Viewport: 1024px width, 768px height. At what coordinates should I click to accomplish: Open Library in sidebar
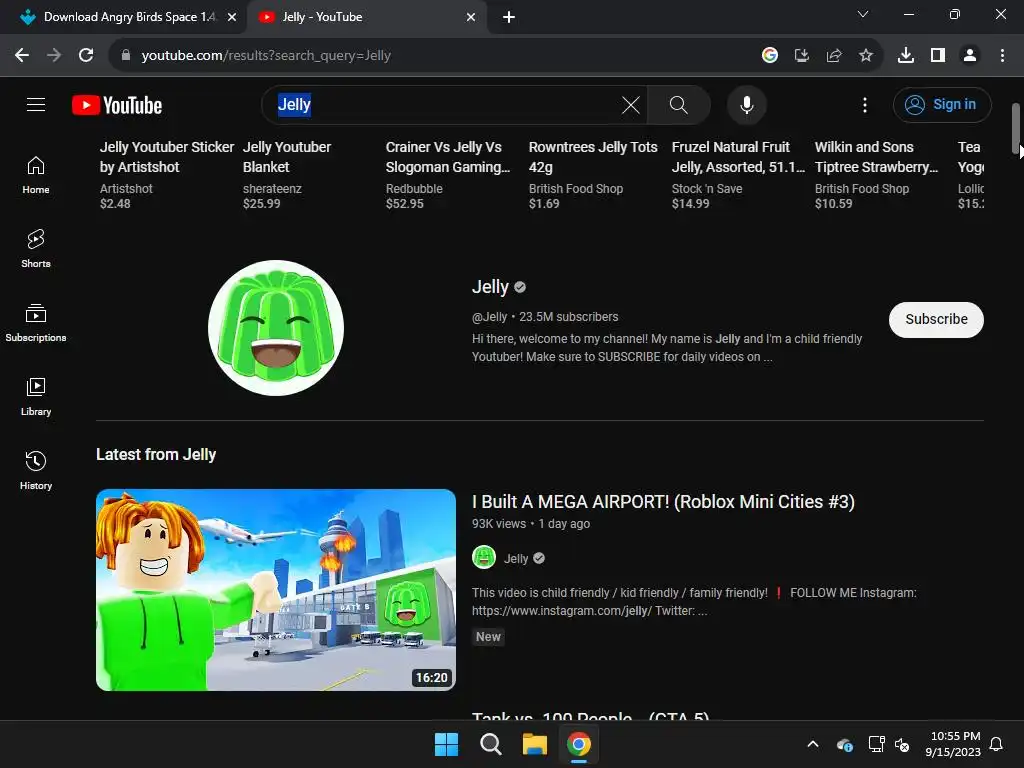coord(36,396)
